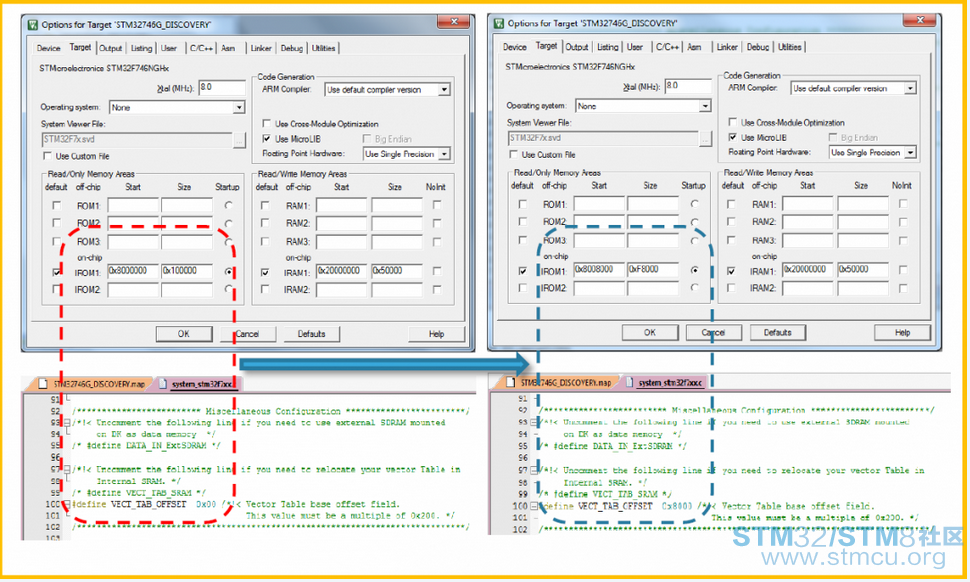Check Use Custom File in right dialog
The height and width of the screenshot is (582, 970).
[x=513, y=155]
